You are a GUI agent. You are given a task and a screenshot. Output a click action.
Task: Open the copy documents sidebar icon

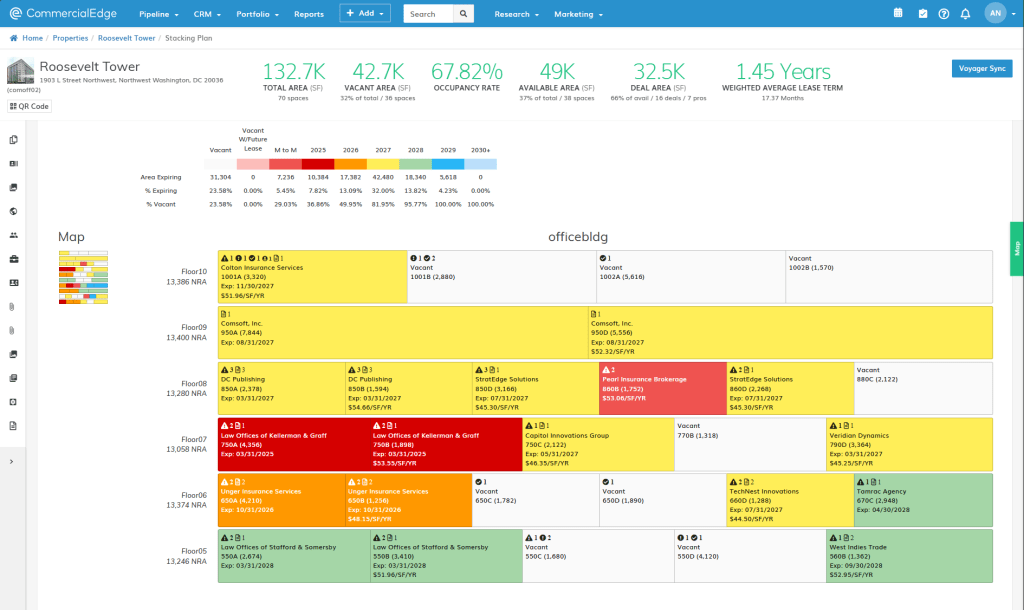pos(13,140)
